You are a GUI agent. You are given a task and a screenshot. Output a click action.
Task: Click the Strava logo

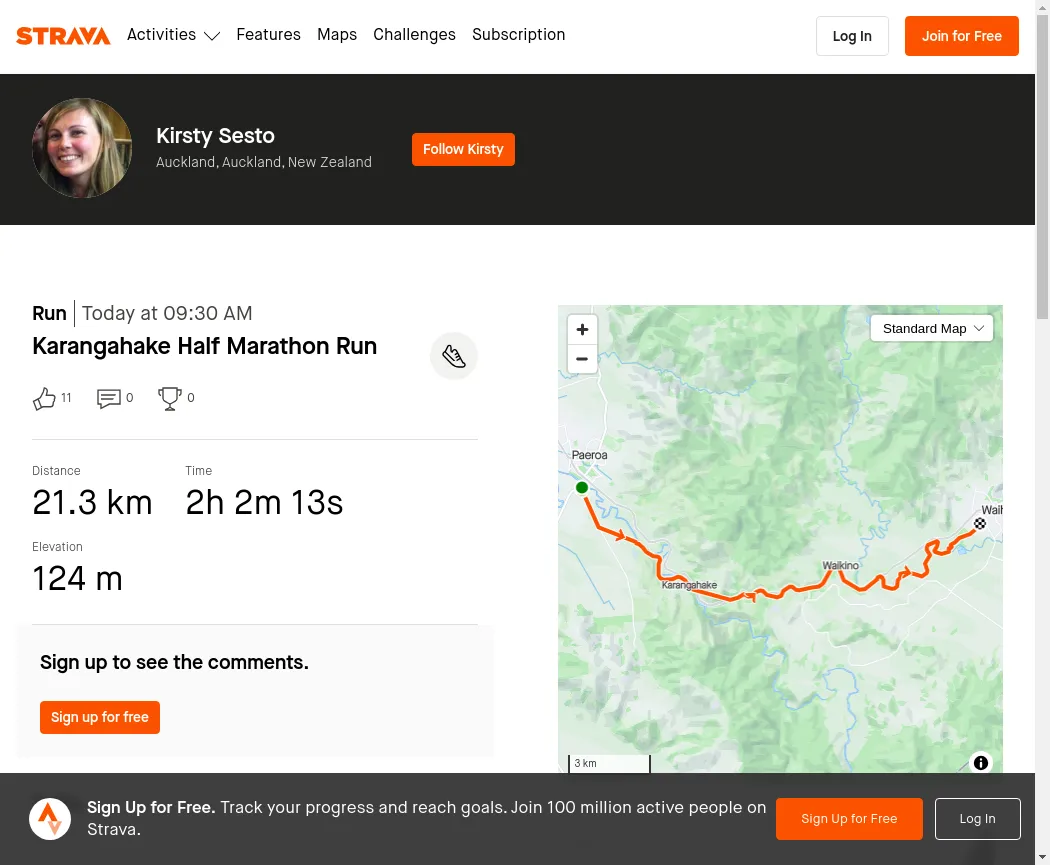63,35
